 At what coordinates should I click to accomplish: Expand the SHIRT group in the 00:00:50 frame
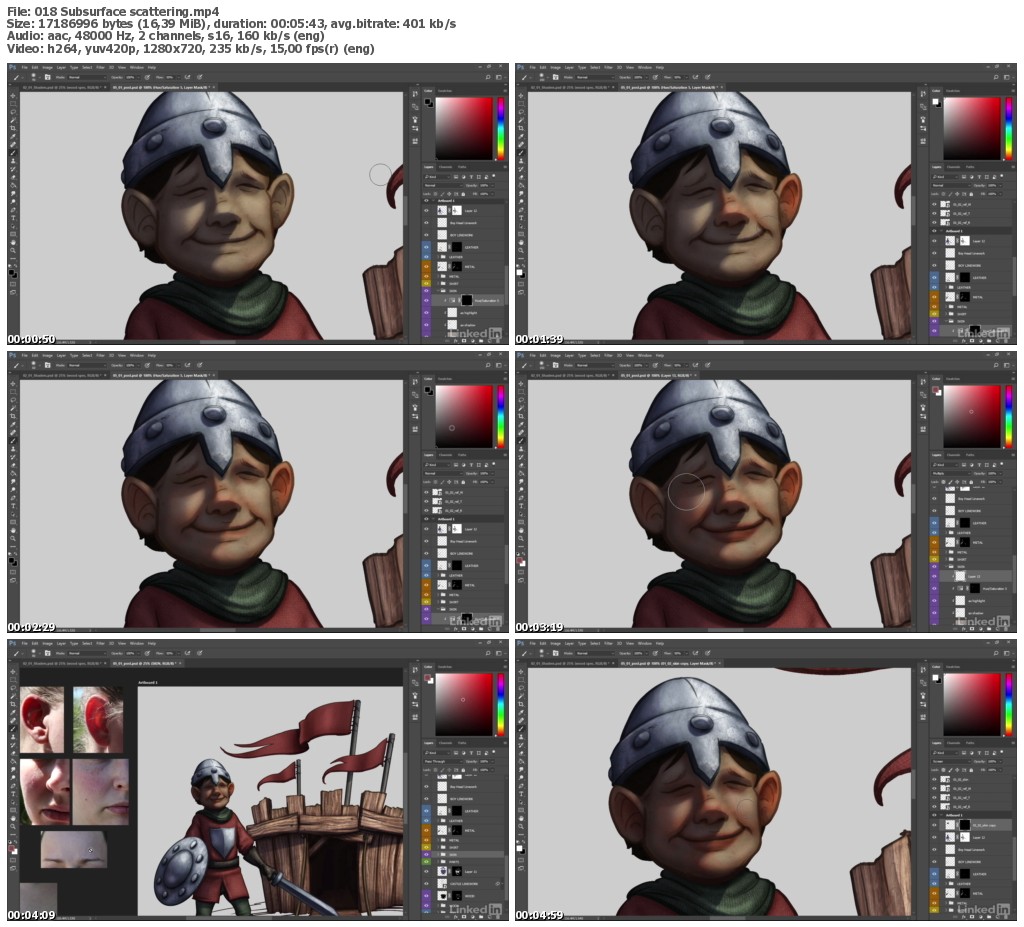point(438,284)
